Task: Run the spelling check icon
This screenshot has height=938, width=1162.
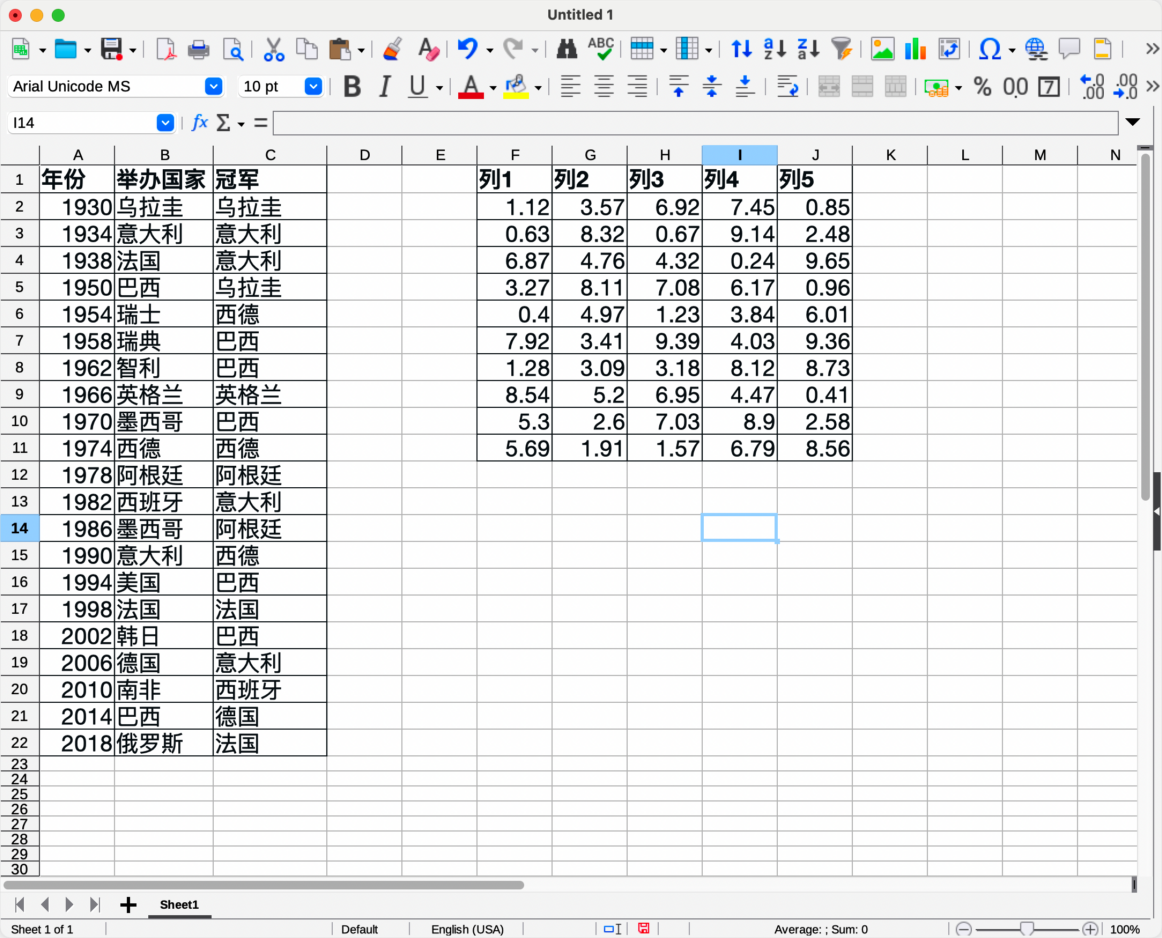Action: tap(601, 50)
